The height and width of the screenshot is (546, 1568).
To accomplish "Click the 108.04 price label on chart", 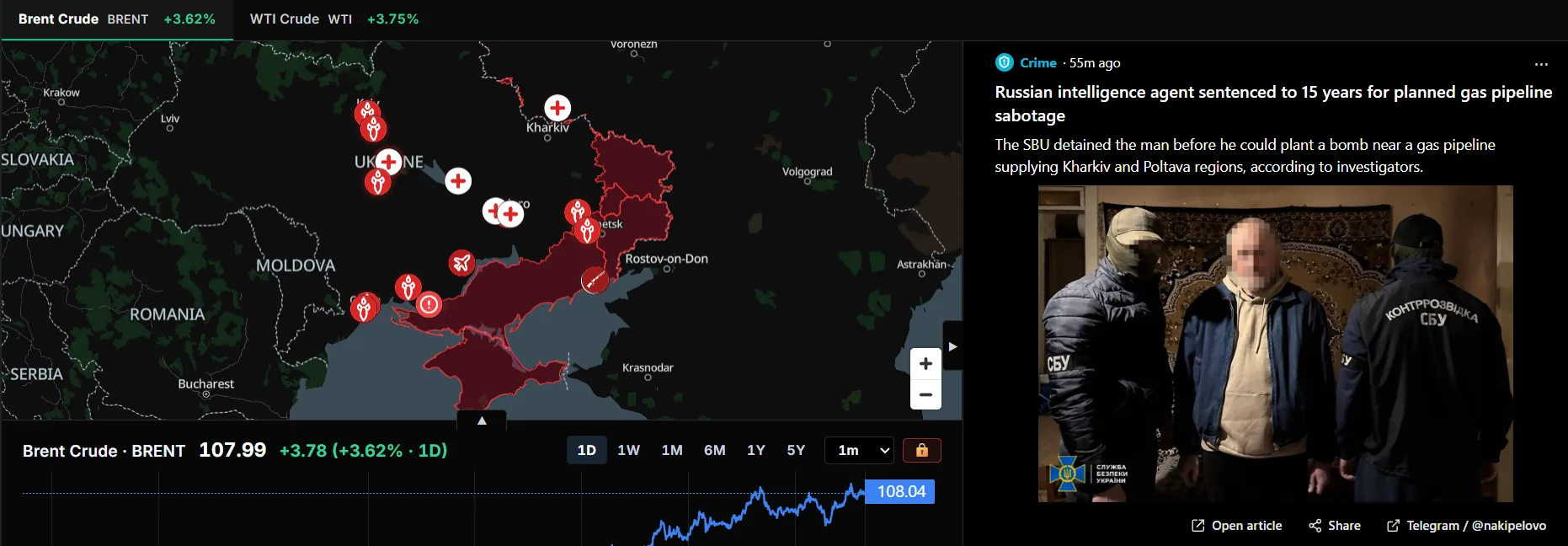I will pos(900,491).
